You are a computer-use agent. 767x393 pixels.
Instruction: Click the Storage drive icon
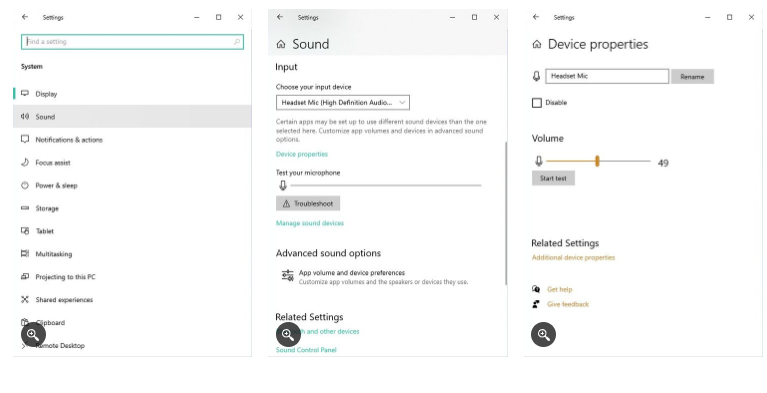(25, 208)
